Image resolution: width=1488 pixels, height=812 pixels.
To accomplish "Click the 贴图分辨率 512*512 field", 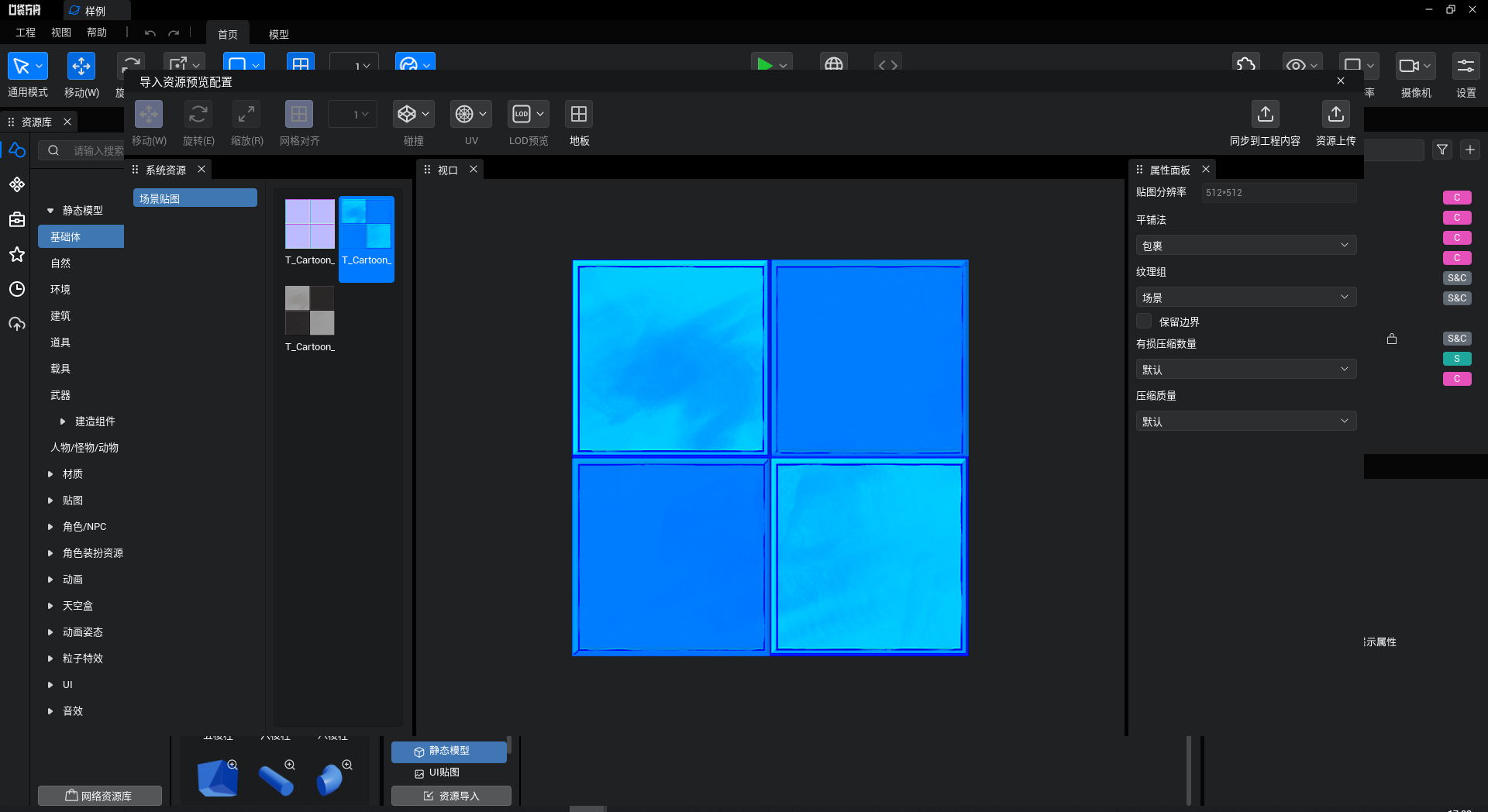I will pos(1279,193).
